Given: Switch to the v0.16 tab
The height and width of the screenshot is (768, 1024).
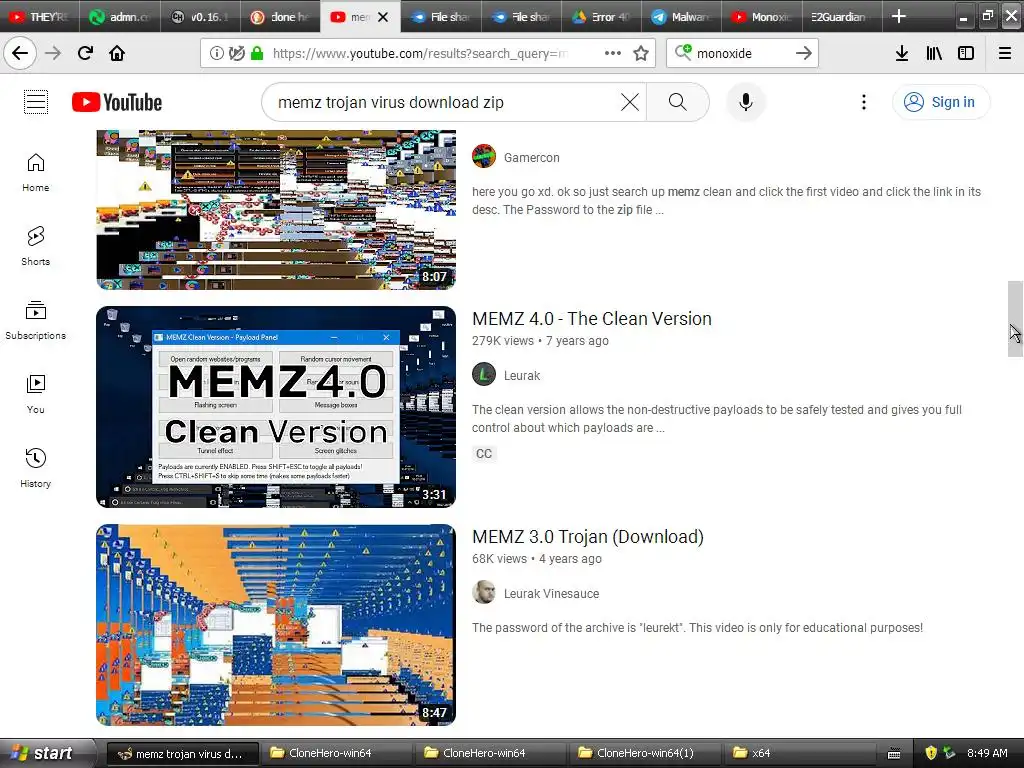Looking at the screenshot, I should click(200, 17).
